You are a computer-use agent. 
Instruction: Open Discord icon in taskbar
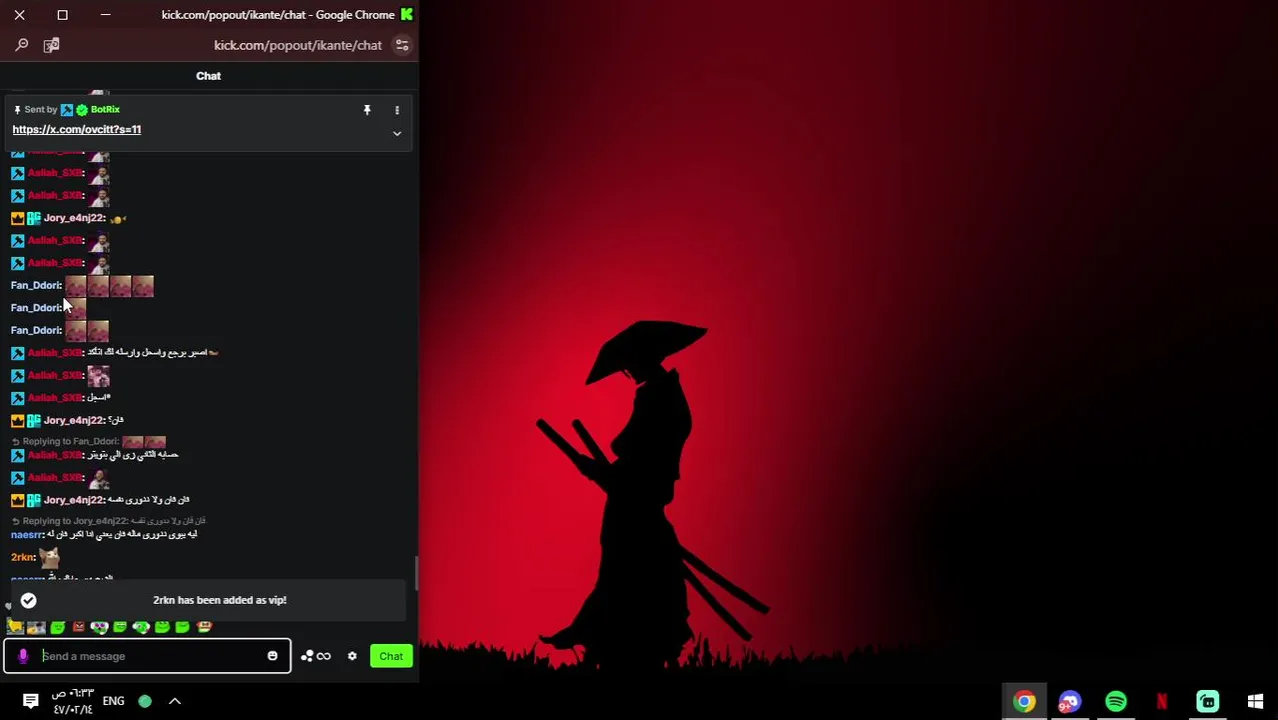click(x=1070, y=702)
